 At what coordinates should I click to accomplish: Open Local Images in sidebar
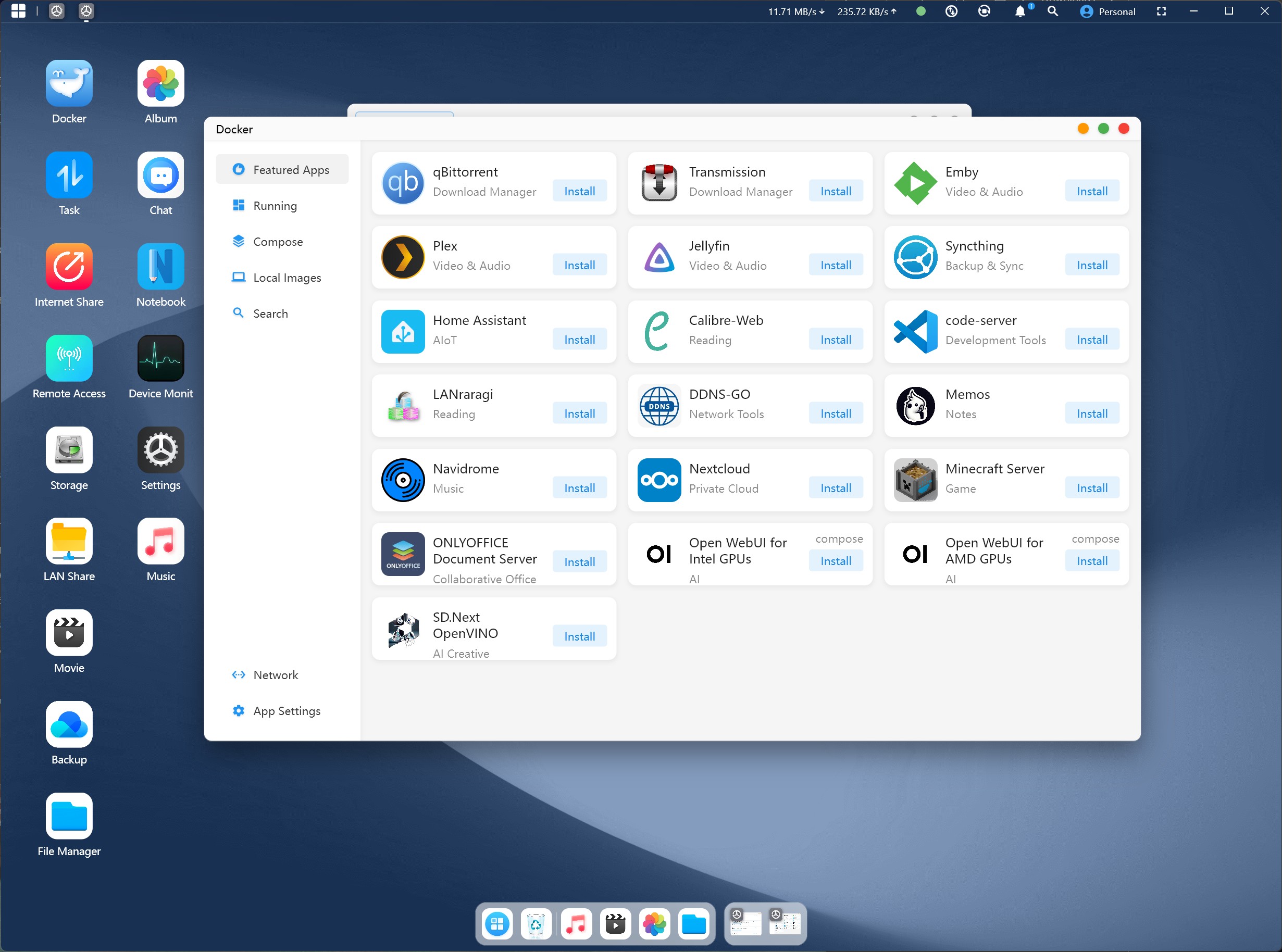tap(287, 278)
